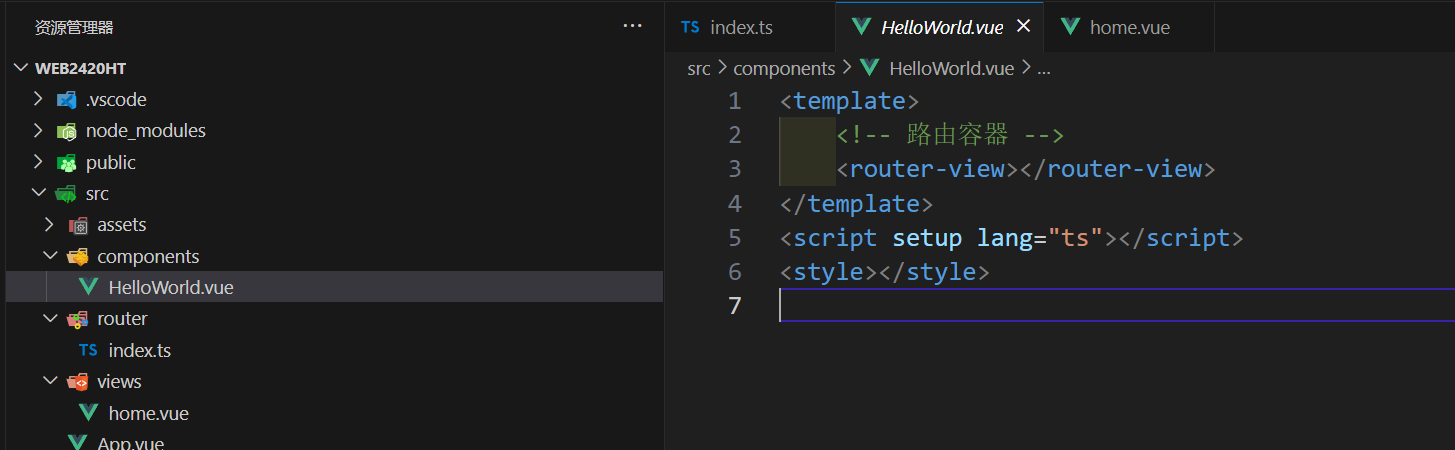Click line number 1 in gutter
The image size is (1455, 450).
click(x=735, y=101)
